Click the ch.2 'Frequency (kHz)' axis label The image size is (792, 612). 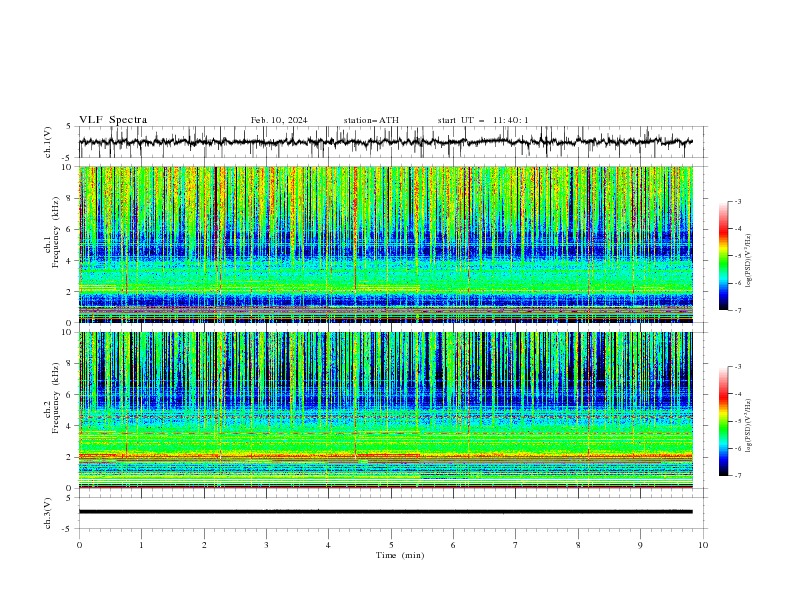[56, 398]
